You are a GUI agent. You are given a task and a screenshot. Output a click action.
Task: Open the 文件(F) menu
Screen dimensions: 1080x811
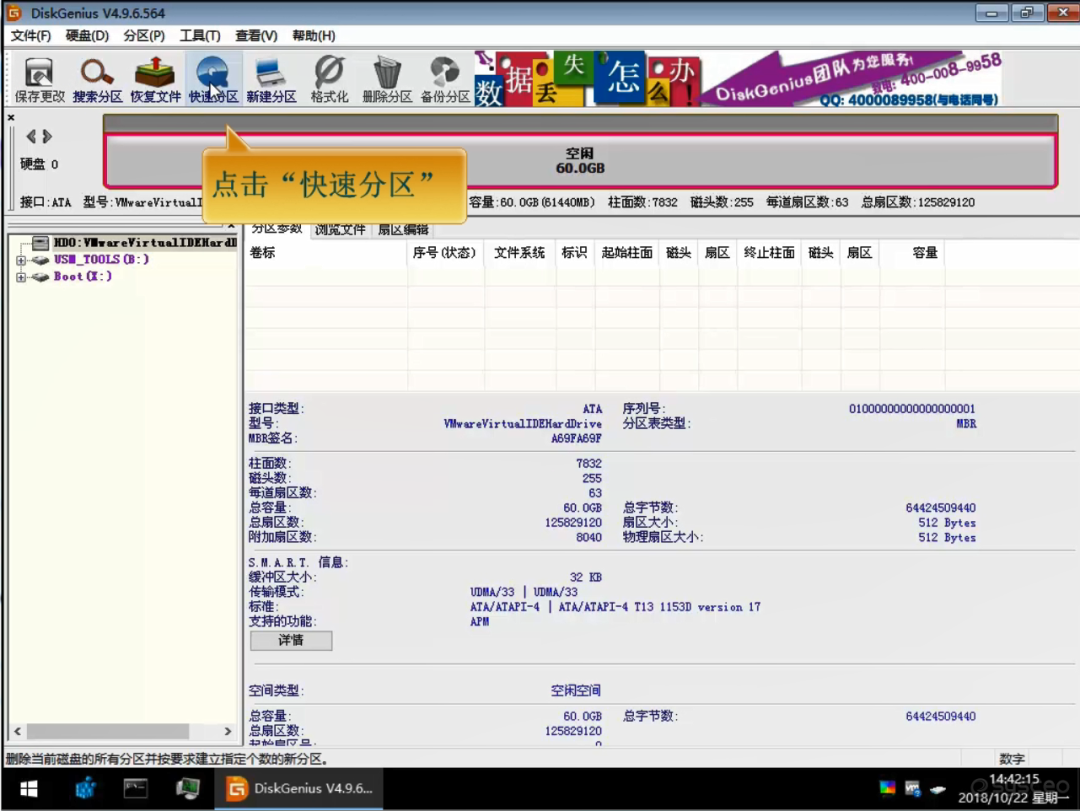click(31, 36)
